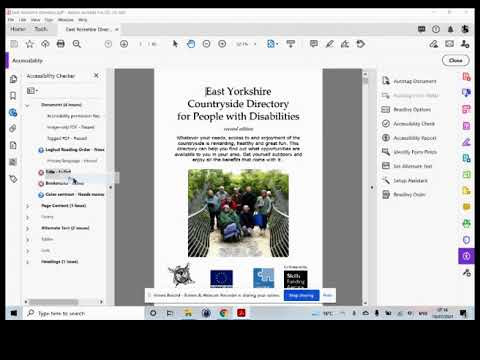Close the Accessibility Checker panel

96,76
